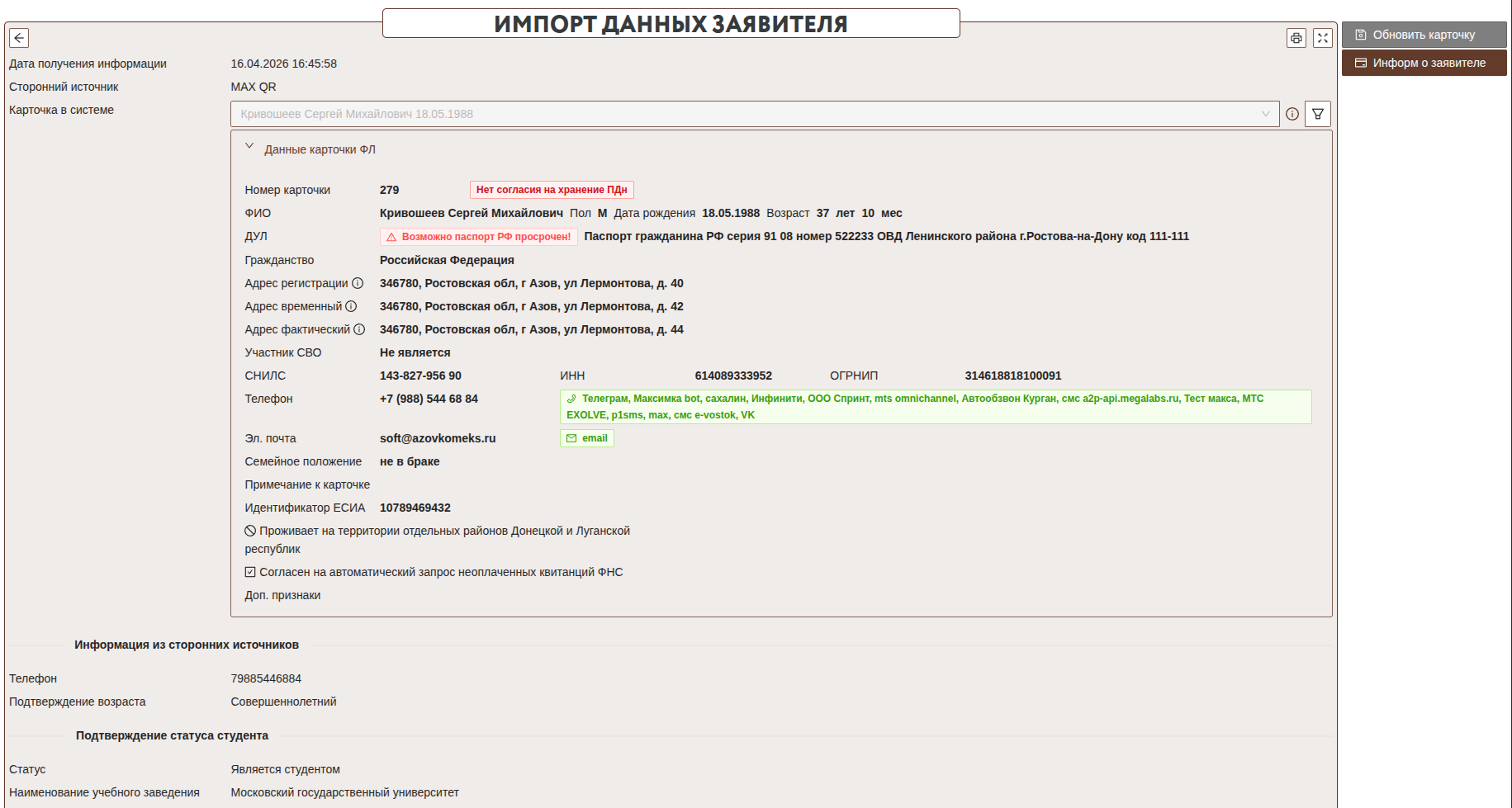Screen dimensions: 1512x808
Task: Click info icon beside Адрес временный
Action: [x=351, y=306]
